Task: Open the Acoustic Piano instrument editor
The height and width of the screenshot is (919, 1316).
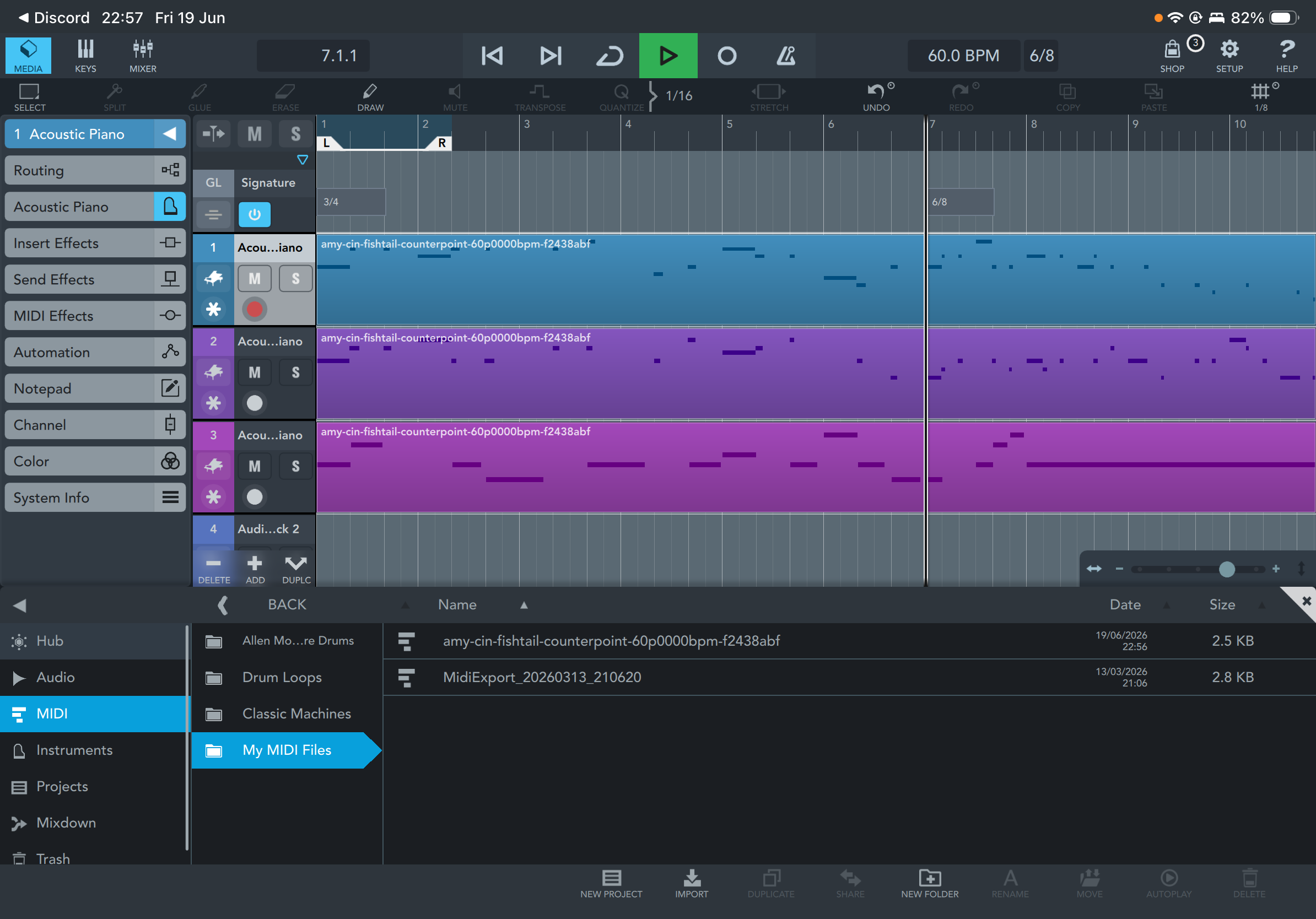Action: (x=170, y=206)
